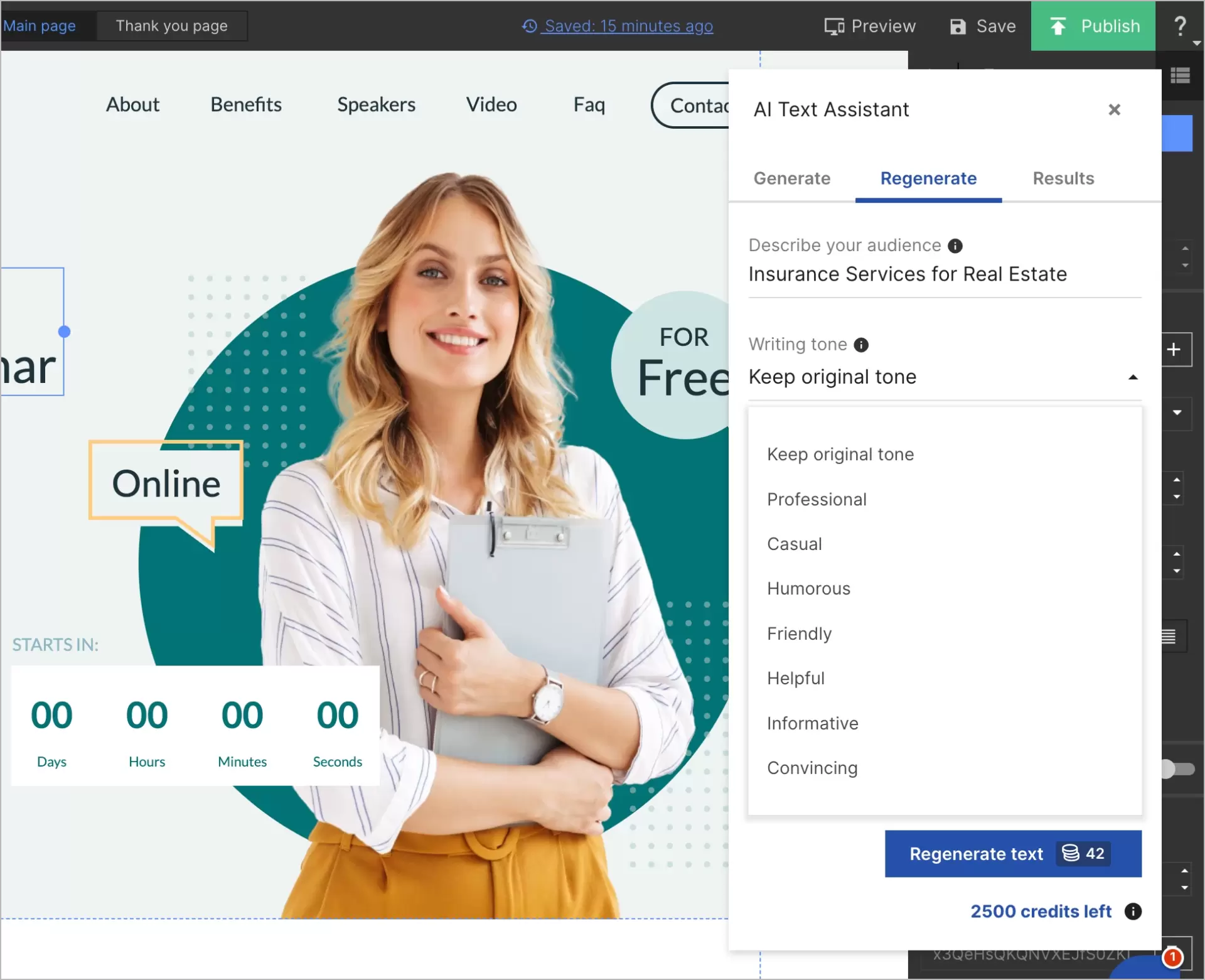Open the layers list icon in right sidebar
Screen dimensions: 1205x980
point(1180,75)
